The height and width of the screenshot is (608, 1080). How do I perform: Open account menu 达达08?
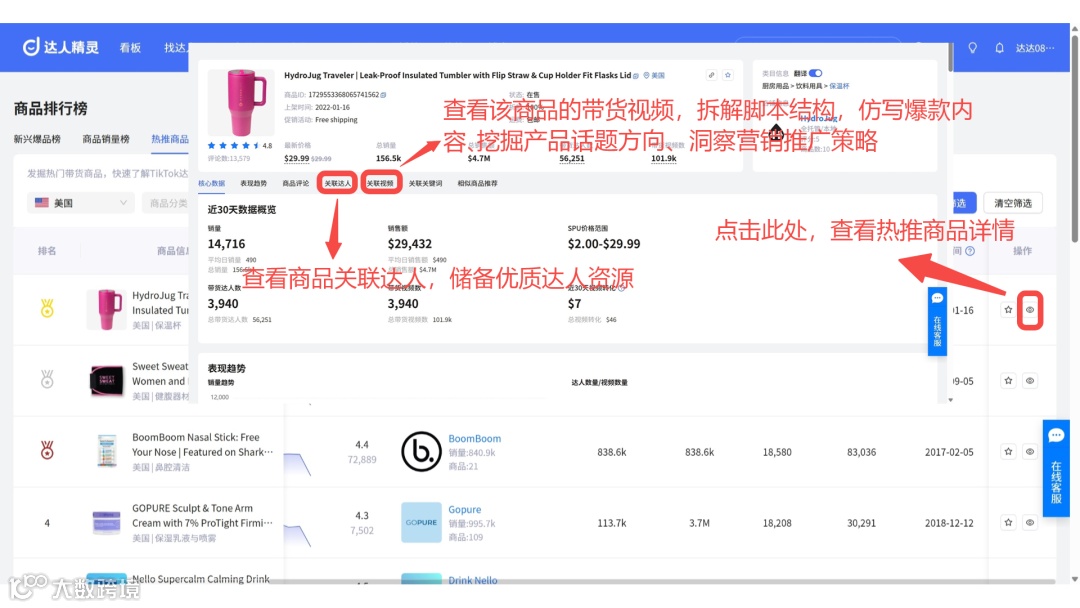point(1035,48)
